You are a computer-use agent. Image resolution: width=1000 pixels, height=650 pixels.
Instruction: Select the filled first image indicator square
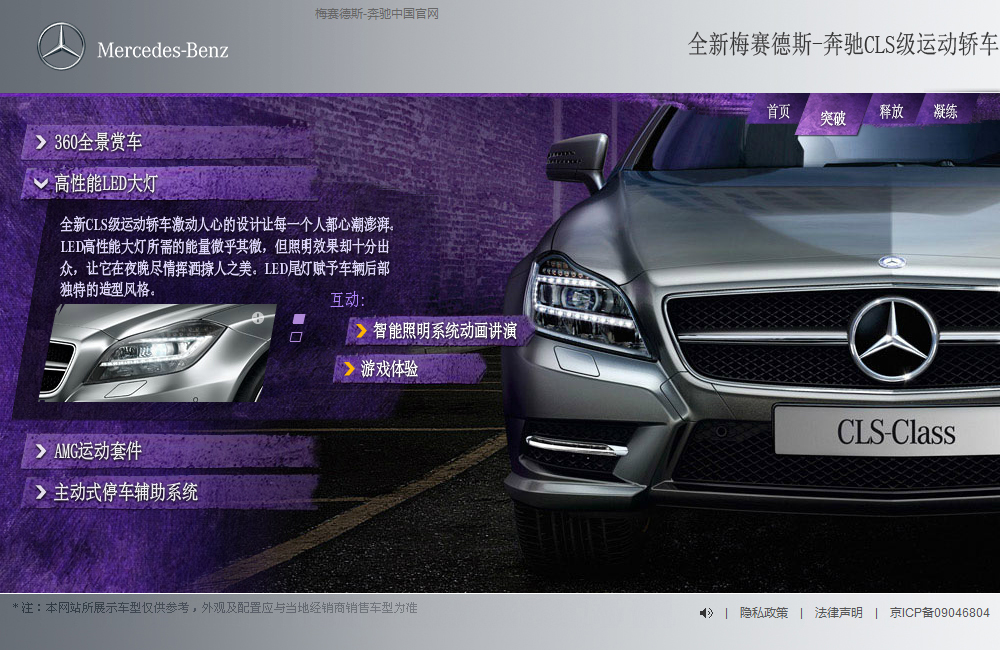pyautogui.click(x=298, y=319)
